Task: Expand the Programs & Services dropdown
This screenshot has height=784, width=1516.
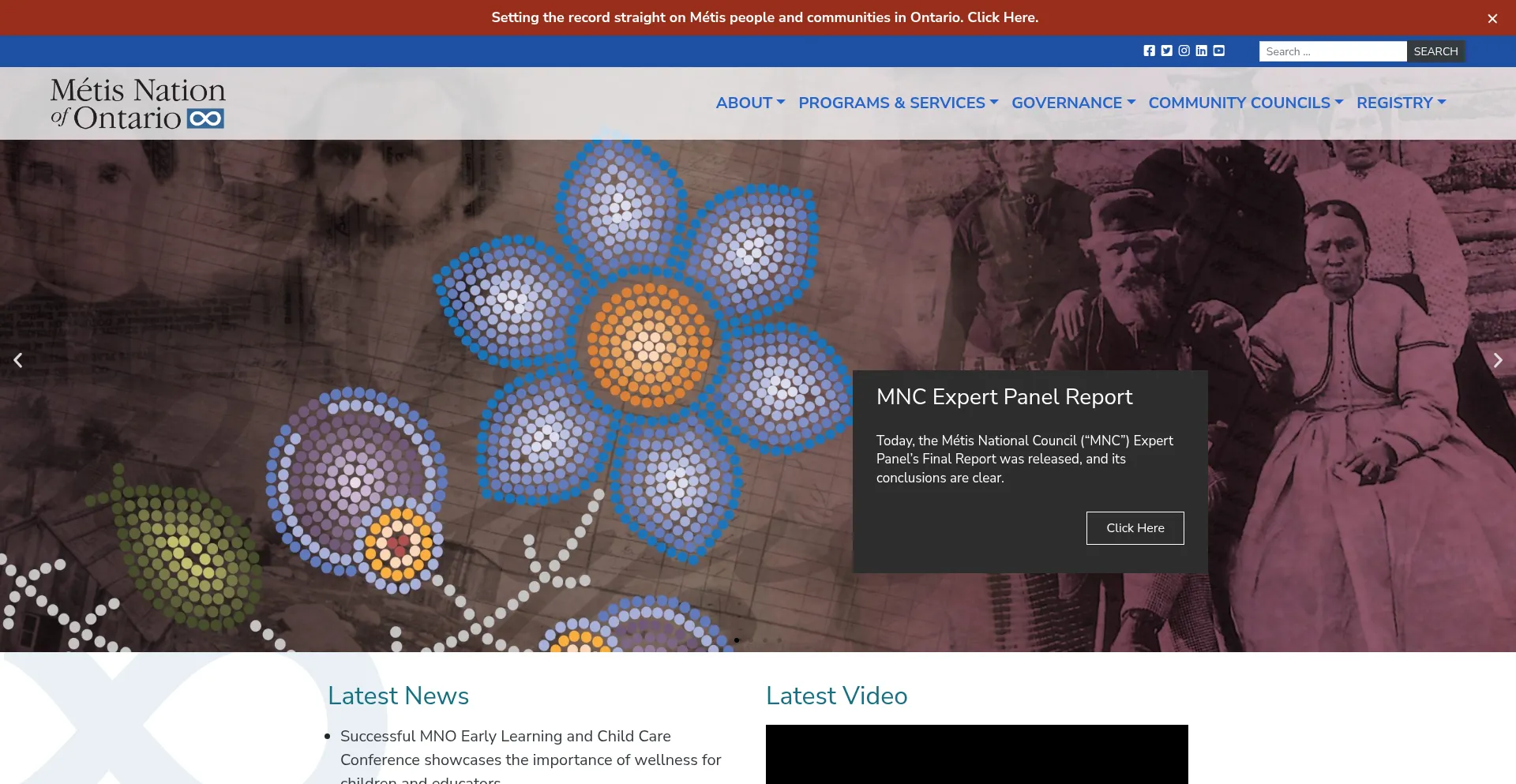Action: [898, 103]
